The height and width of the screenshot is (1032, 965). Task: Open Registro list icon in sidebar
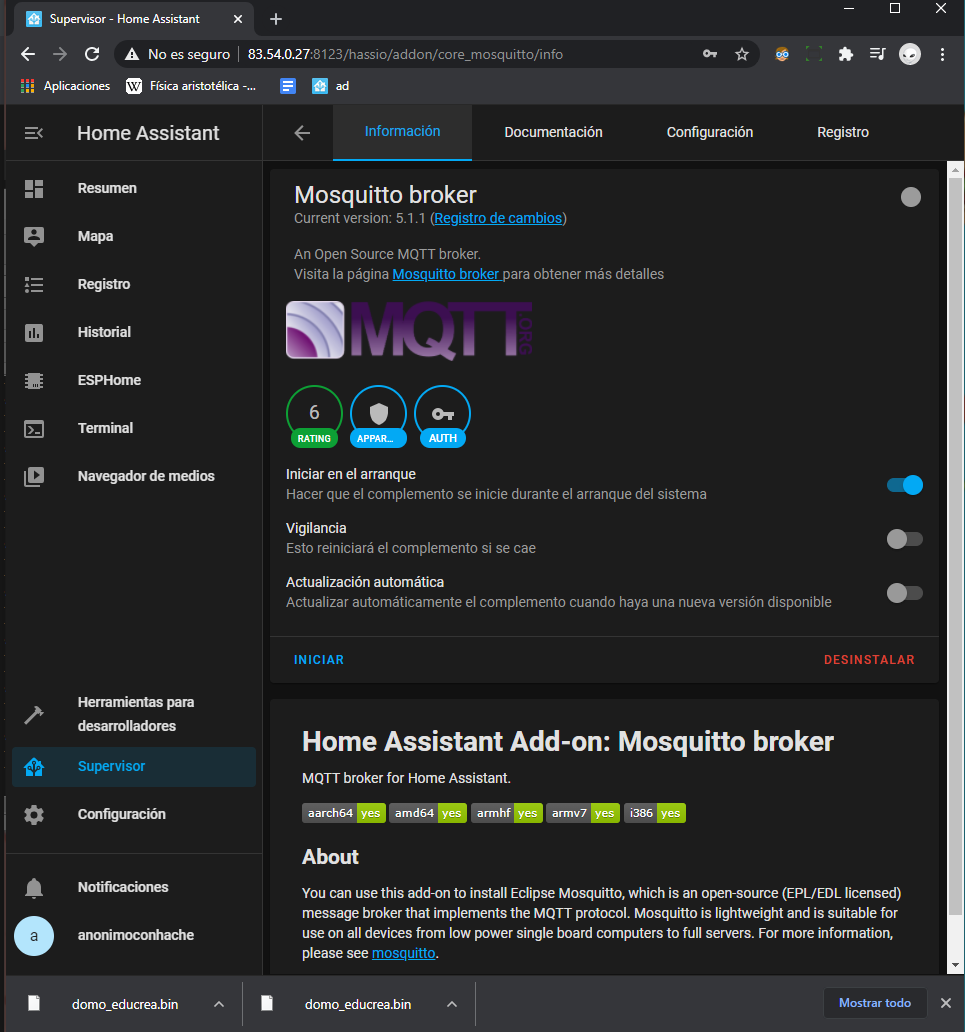click(34, 284)
